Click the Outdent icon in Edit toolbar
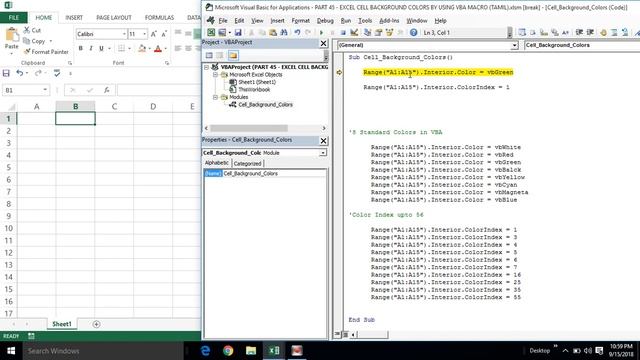Screen dimensions: 640x360 point(590,32)
